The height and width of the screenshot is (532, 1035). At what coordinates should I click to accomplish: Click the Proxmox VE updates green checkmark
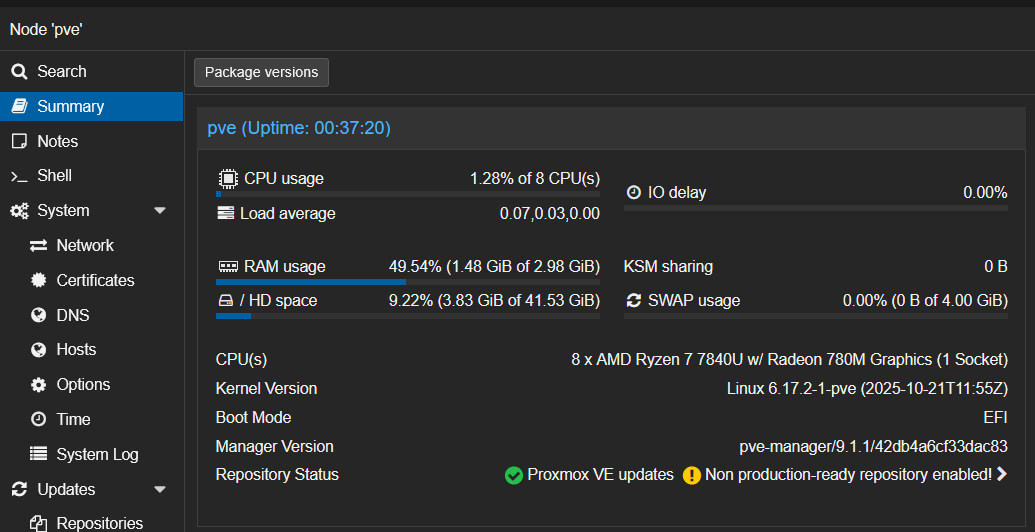pyautogui.click(x=514, y=475)
